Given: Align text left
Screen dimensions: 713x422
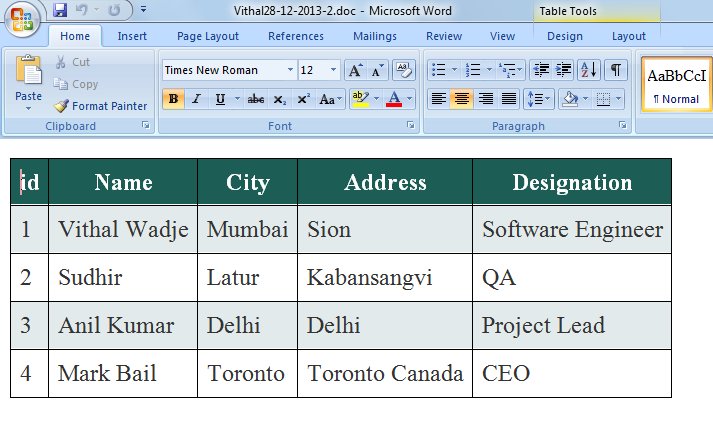Looking at the screenshot, I should pyautogui.click(x=439, y=99).
